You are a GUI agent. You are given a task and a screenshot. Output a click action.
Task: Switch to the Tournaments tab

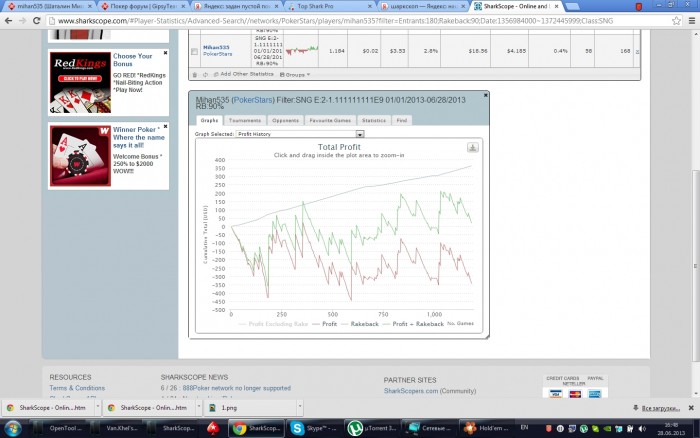click(245, 120)
